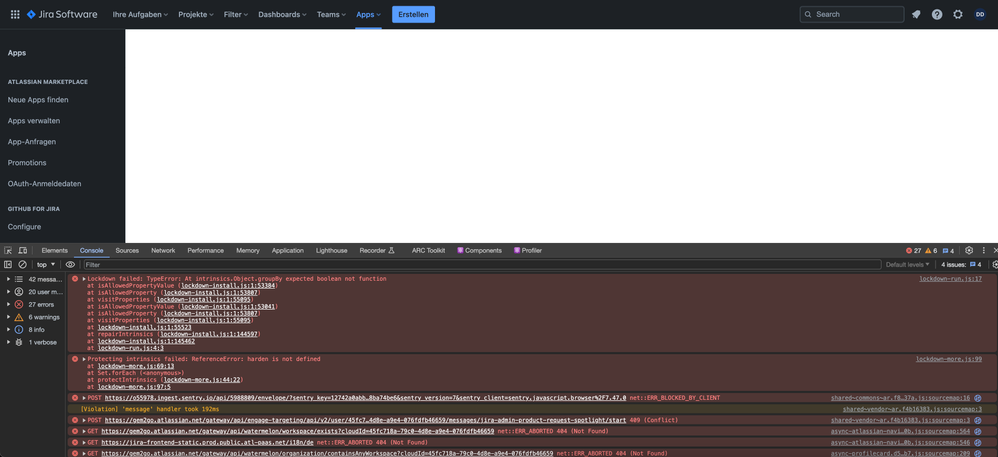Open Jira settings gear icon

pyautogui.click(x=958, y=14)
